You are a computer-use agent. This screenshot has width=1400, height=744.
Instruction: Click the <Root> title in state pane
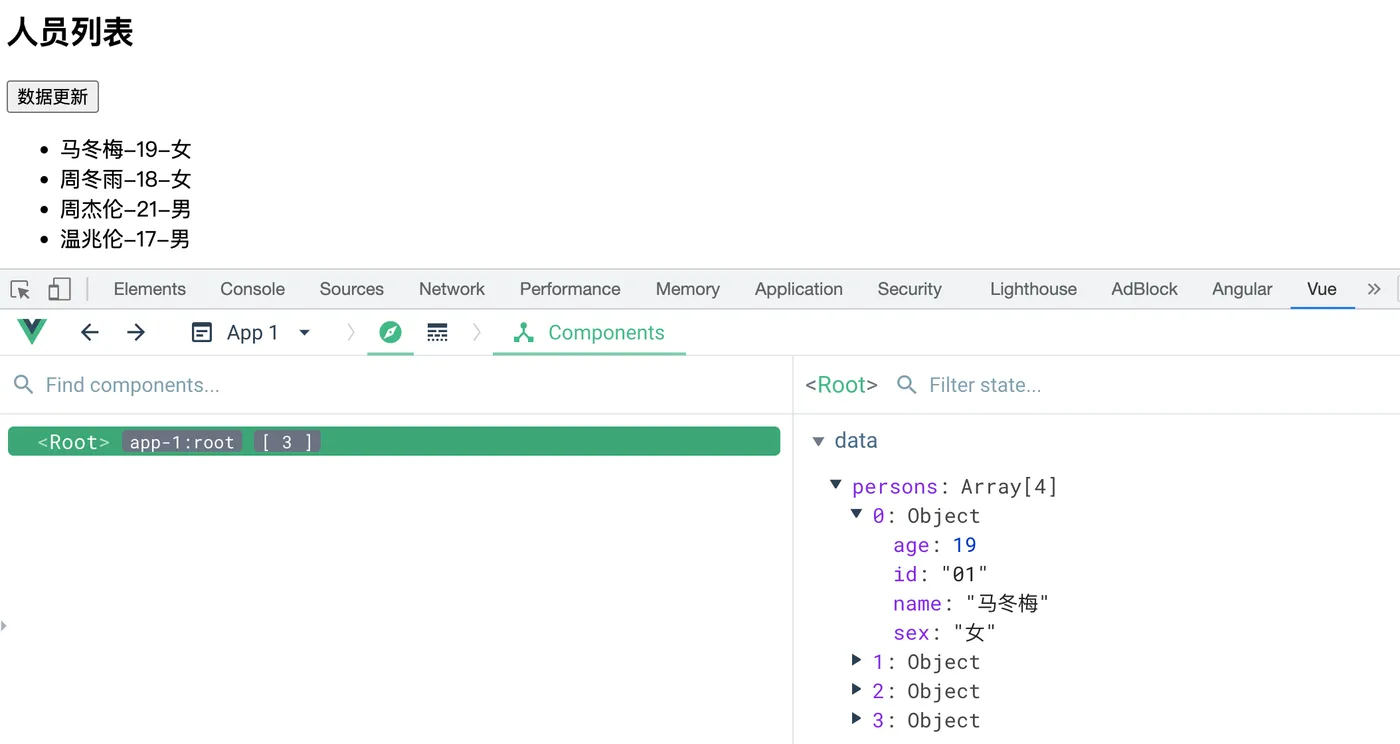tap(841, 385)
